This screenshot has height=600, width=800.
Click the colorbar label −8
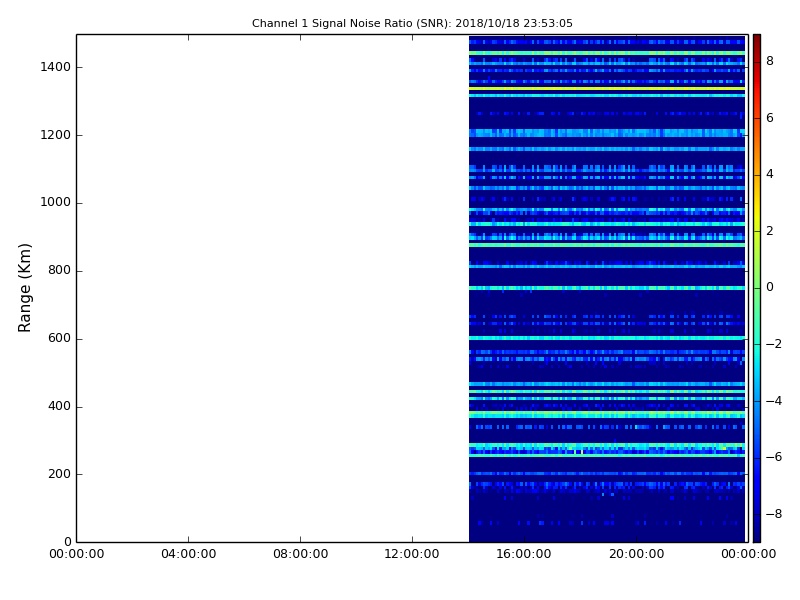pos(774,514)
